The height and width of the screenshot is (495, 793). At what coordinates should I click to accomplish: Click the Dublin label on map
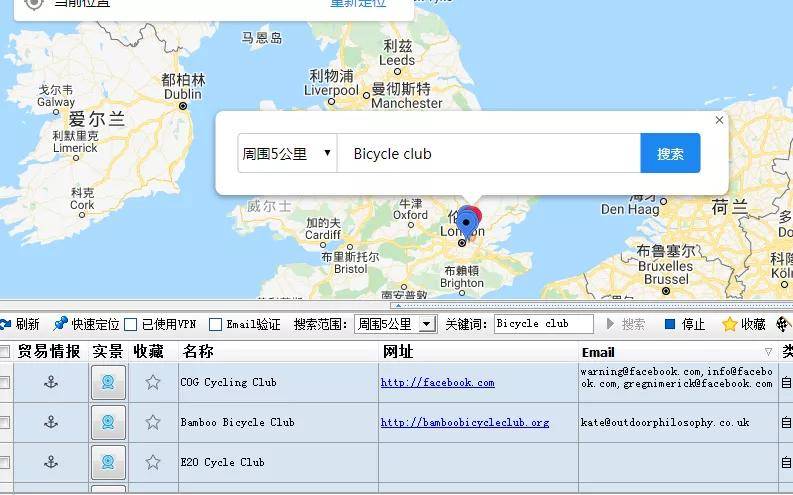tap(183, 94)
